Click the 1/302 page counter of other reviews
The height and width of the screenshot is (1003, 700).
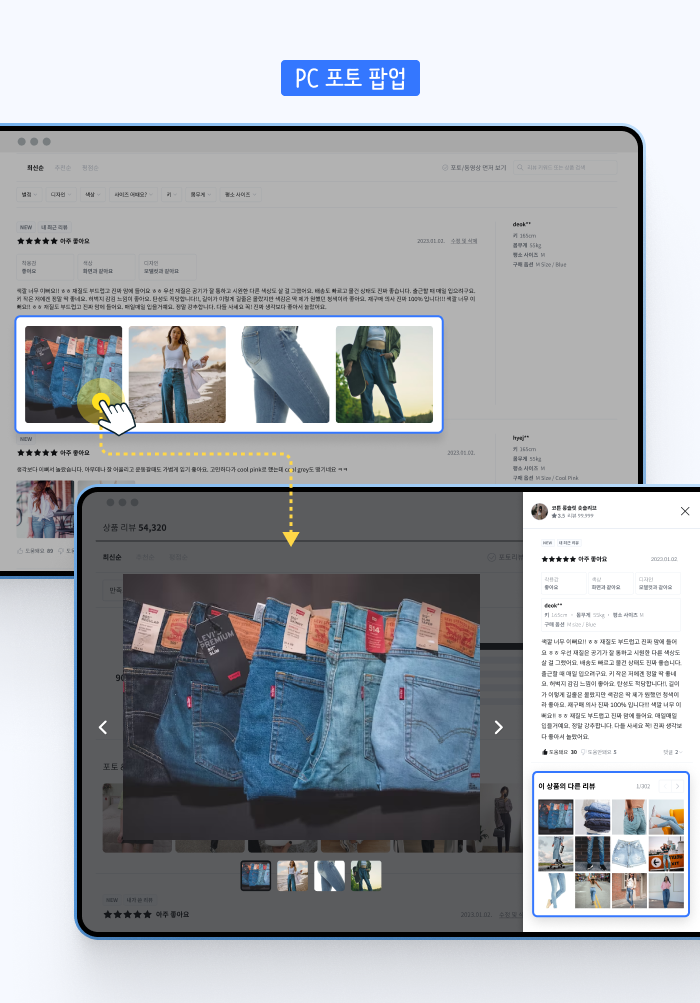(x=643, y=786)
